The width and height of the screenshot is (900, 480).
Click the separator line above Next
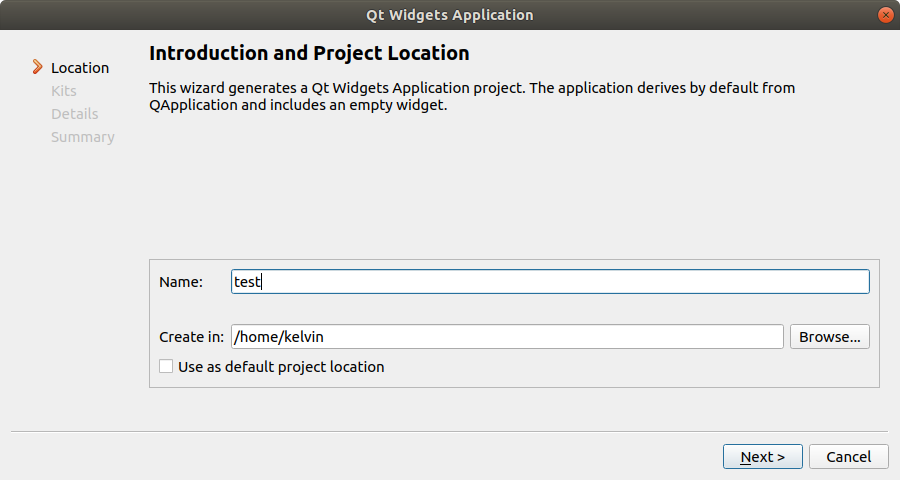pyautogui.click(x=449, y=432)
